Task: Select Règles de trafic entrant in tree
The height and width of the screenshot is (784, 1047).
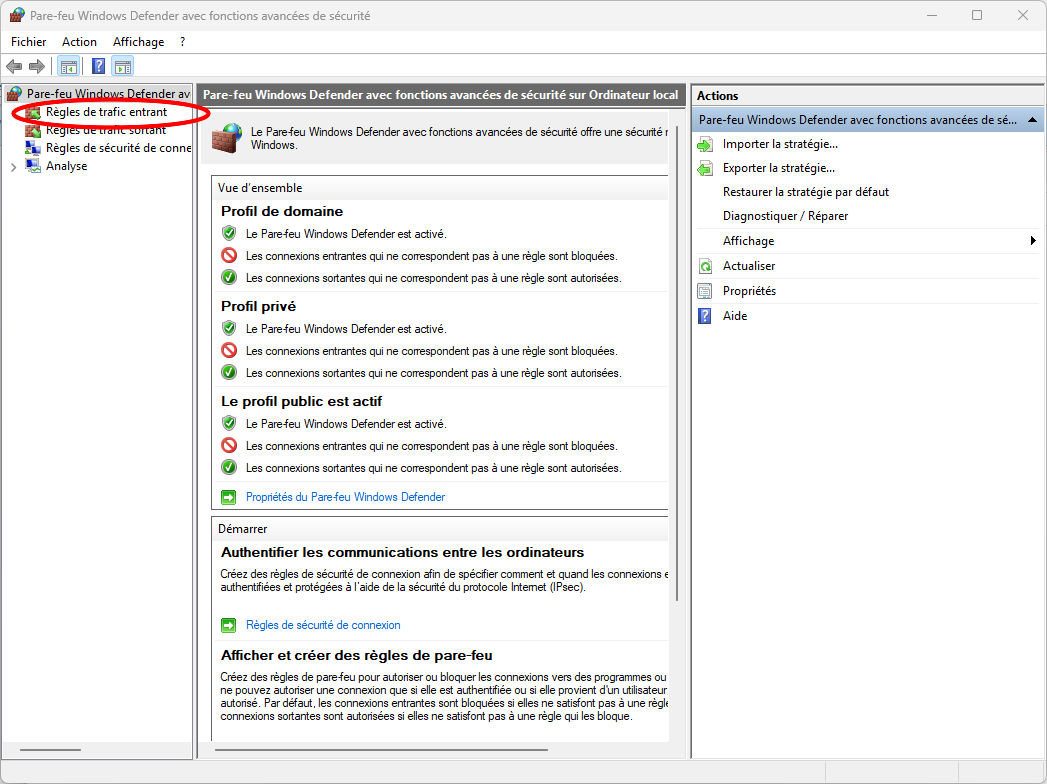Action: point(106,112)
